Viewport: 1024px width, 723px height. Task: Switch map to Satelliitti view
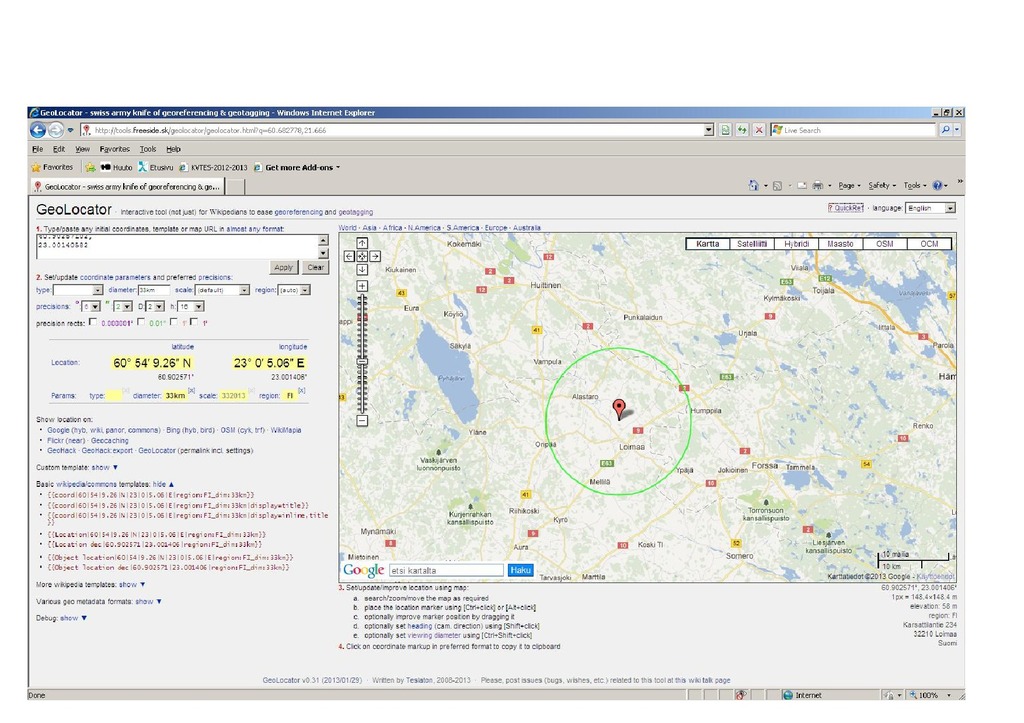click(x=752, y=244)
